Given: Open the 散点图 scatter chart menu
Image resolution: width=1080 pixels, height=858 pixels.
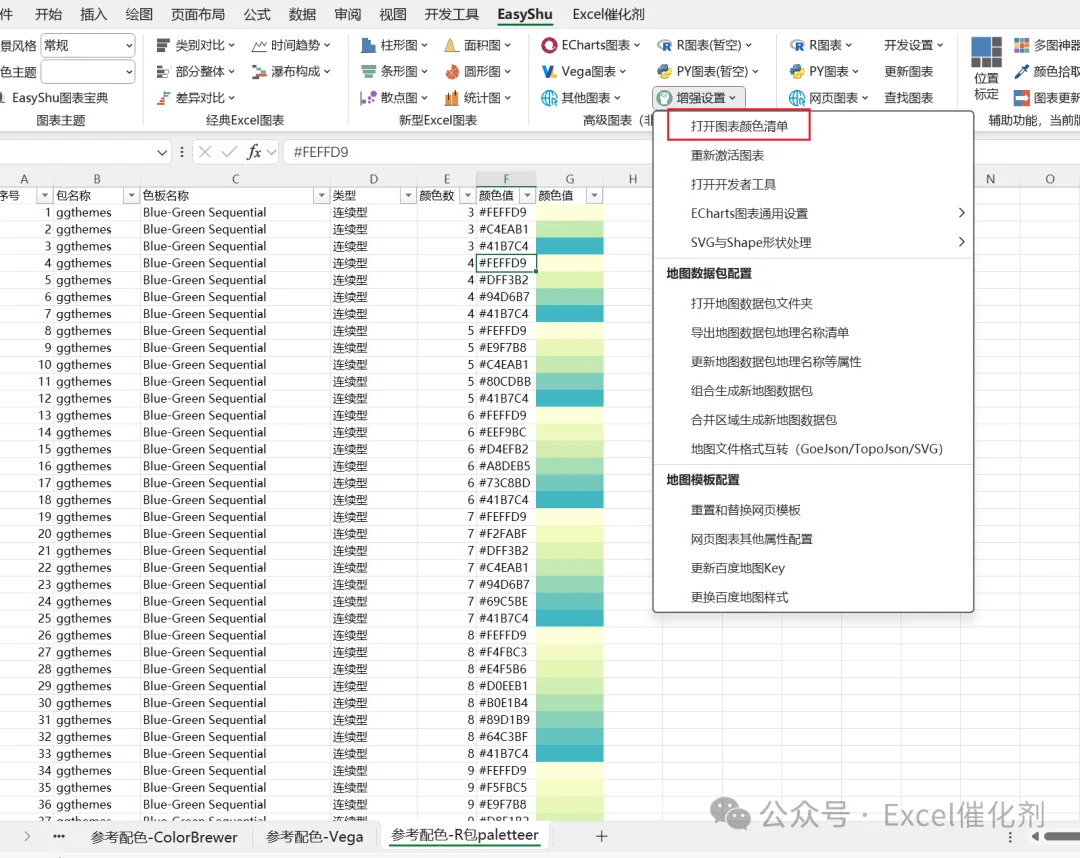Looking at the screenshot, I should (x=395, y=98).
